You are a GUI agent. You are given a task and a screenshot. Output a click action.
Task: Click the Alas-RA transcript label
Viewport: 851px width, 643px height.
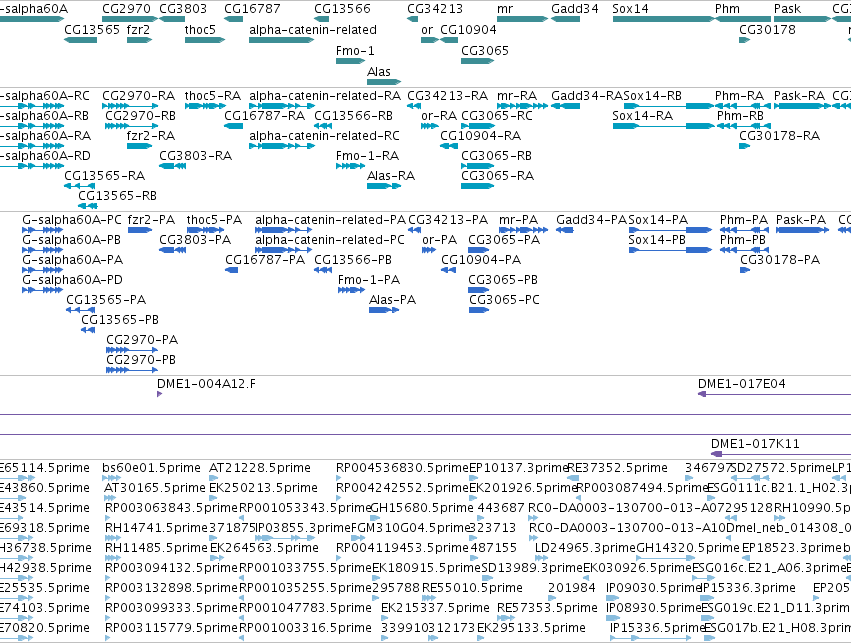point(391,176)
